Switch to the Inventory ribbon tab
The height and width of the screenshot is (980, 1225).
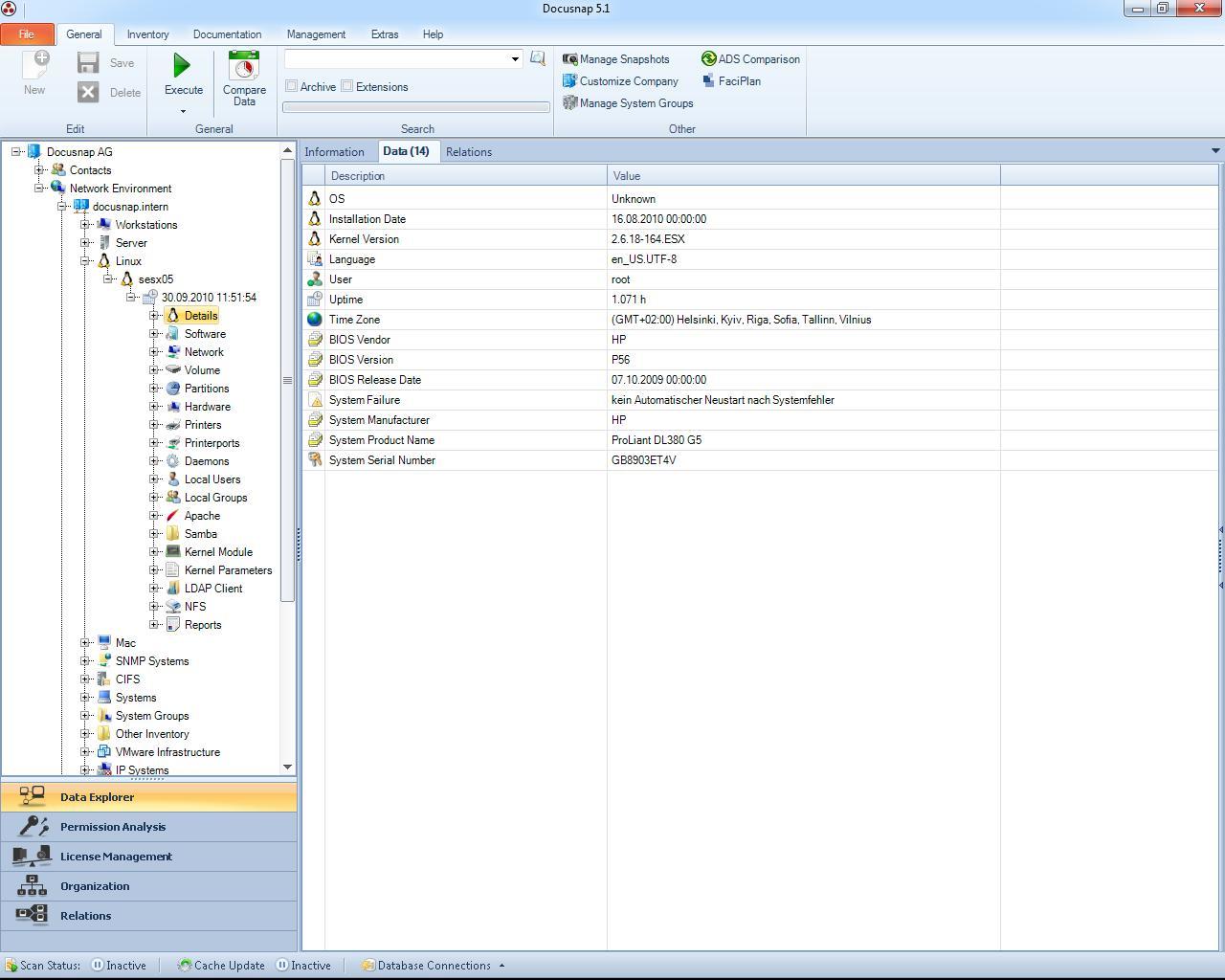pos(147,34)
